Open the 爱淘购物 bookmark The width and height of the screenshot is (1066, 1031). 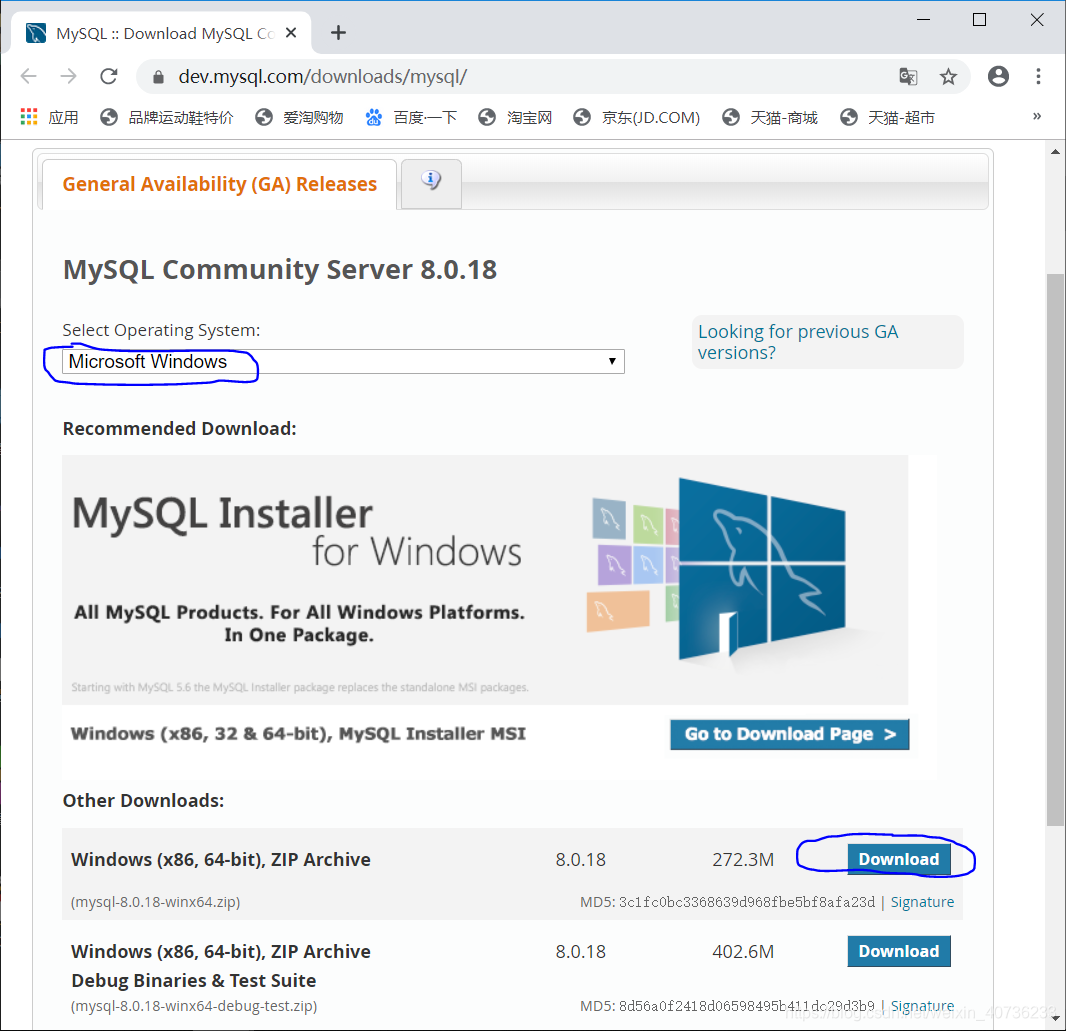point(299,117)
